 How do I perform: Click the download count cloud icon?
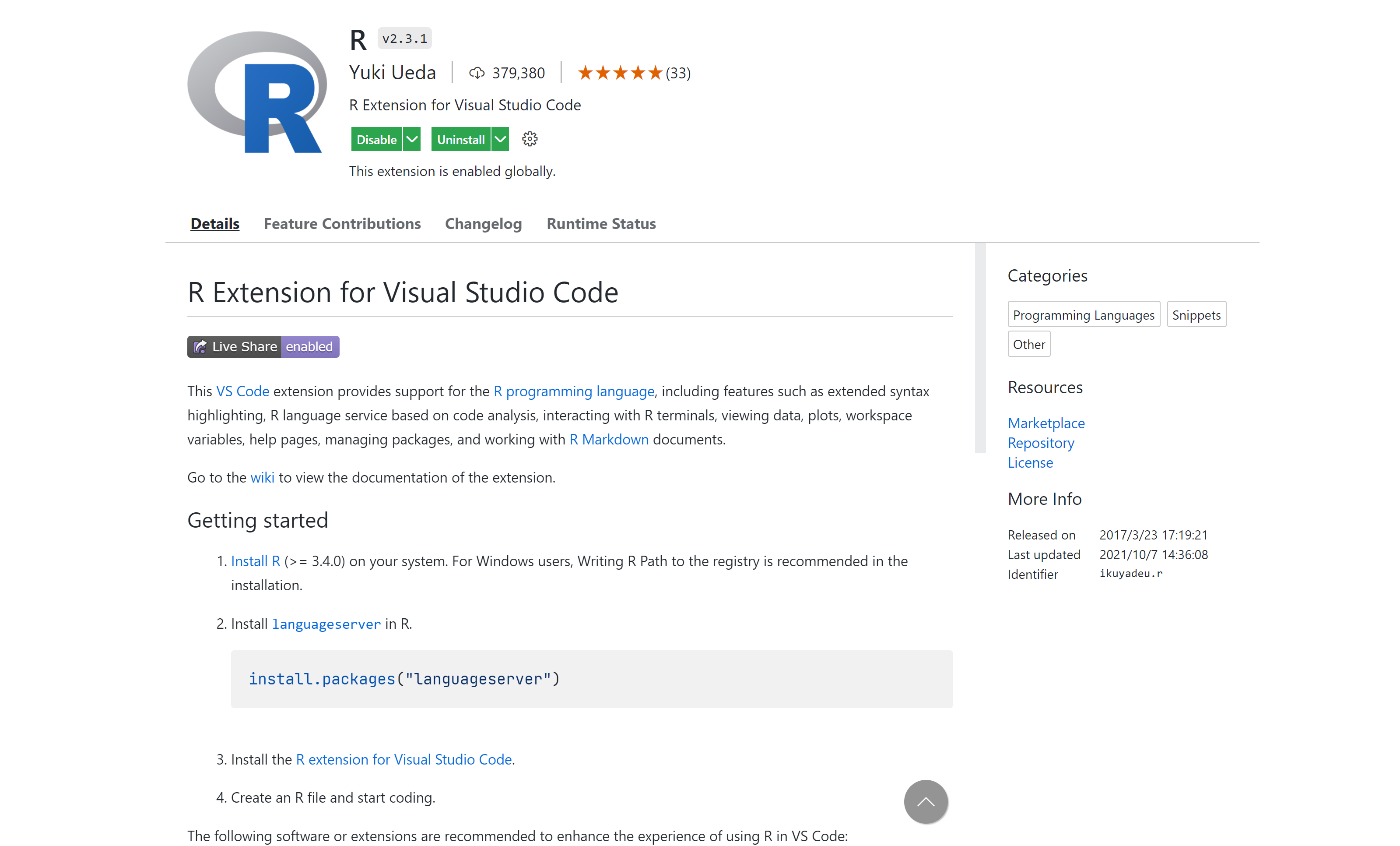click(x=477, y=72)
